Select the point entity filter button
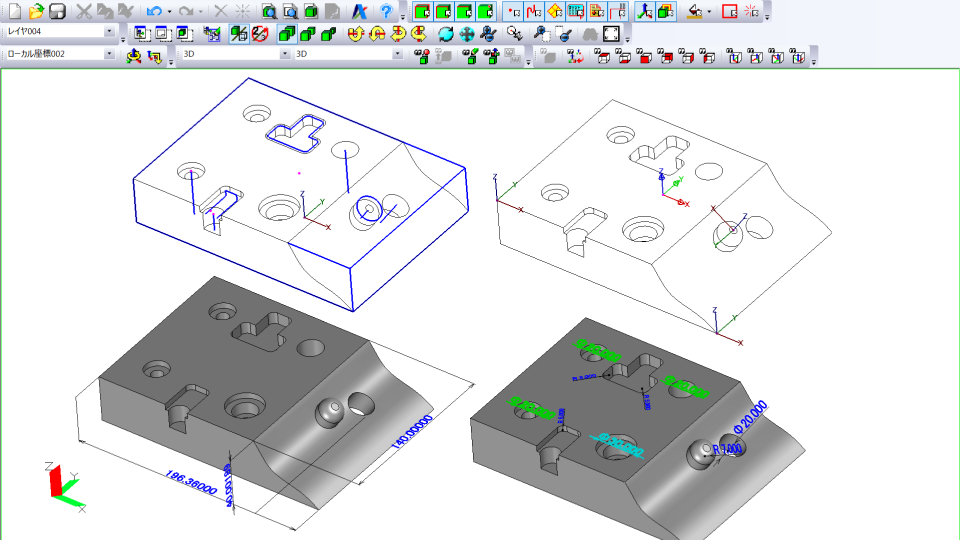The width and height of the screenshot is (960, 540). [x=513, y=12]
